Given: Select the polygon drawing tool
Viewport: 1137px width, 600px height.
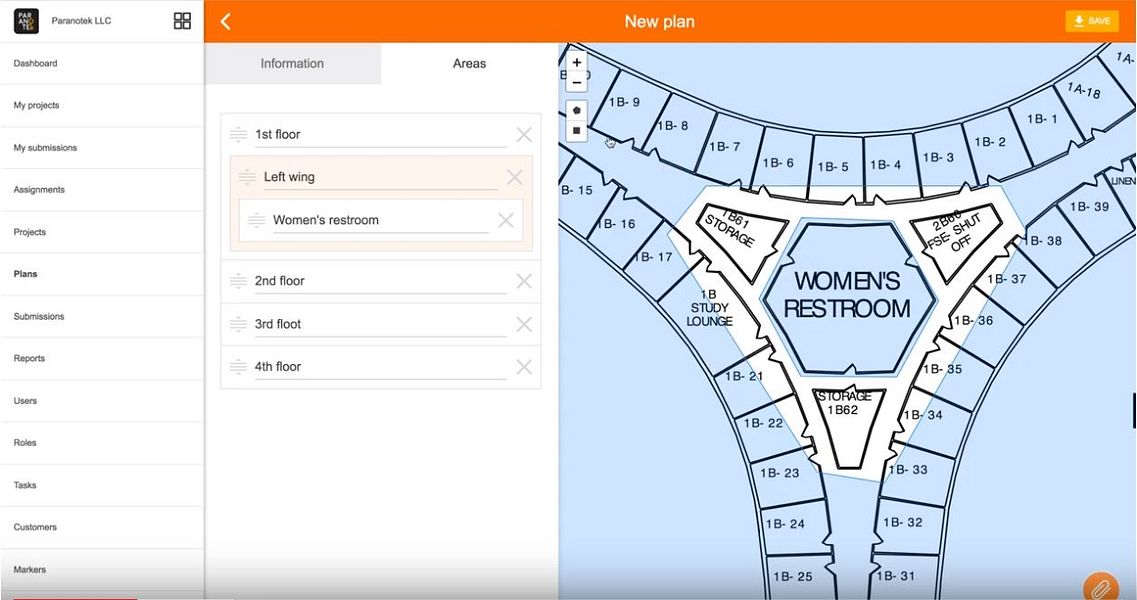Looking at the screenshot, I should point(576,110).
